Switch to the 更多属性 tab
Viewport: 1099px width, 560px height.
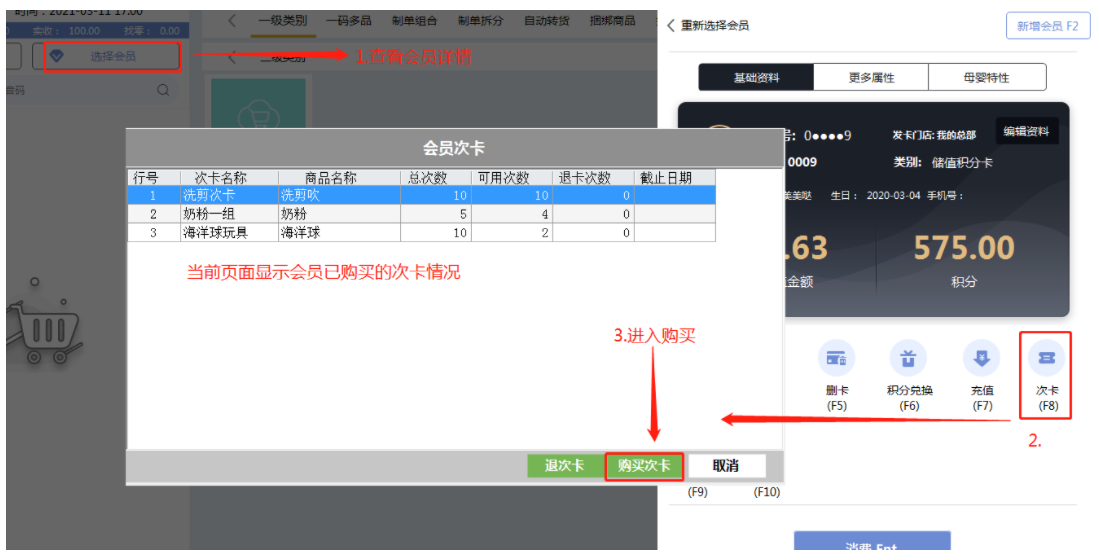coord(870,77)
